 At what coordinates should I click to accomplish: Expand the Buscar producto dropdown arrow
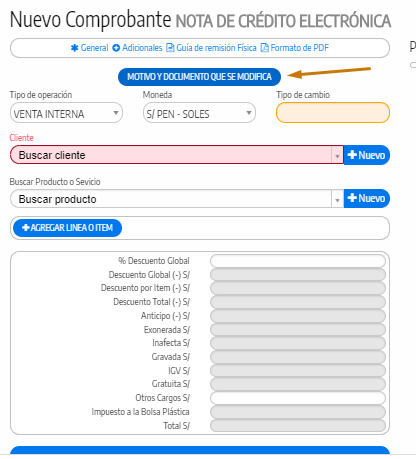(x=337, y=200)
